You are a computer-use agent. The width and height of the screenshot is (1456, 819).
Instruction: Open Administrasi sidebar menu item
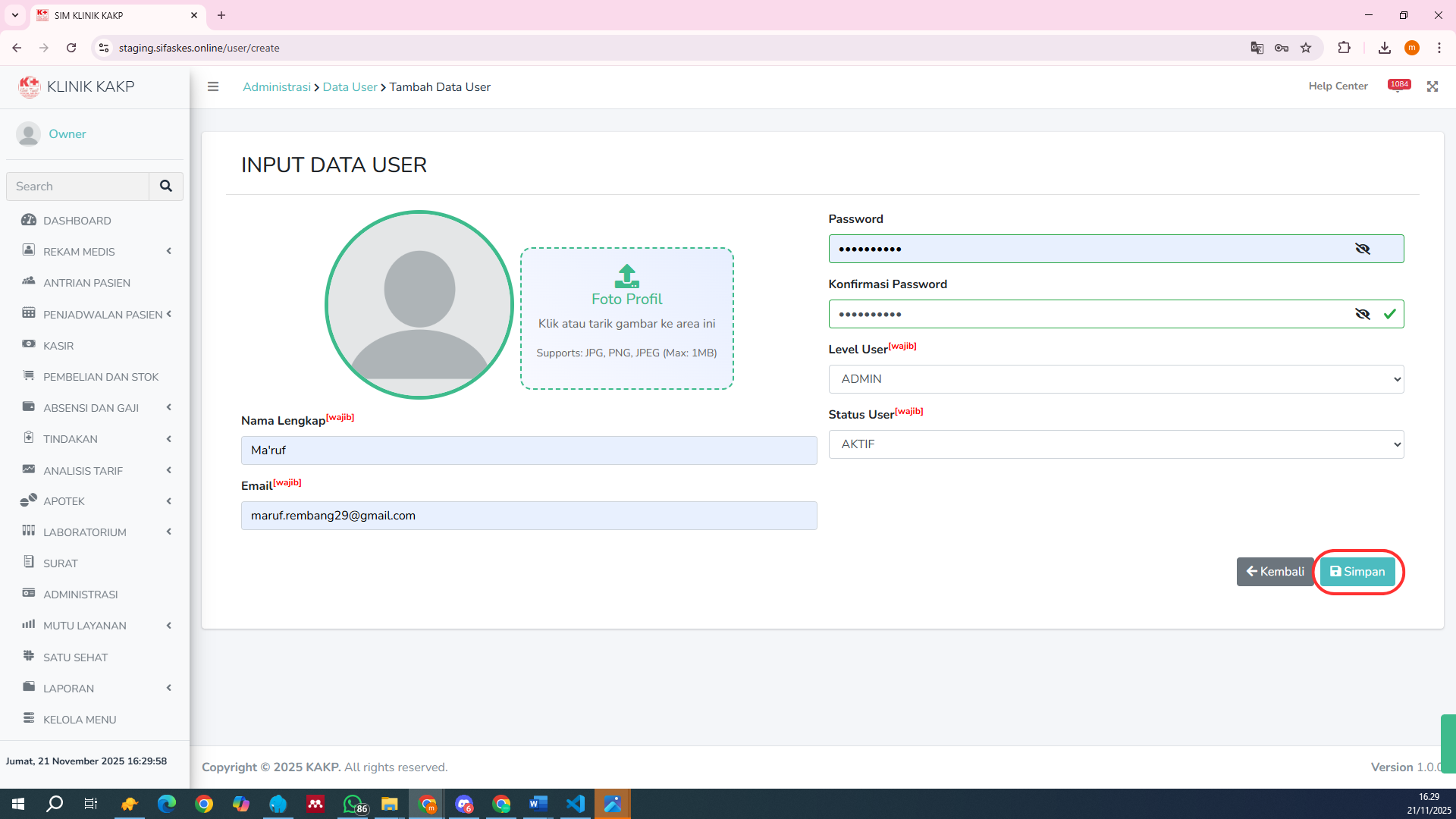coord(80,595)
